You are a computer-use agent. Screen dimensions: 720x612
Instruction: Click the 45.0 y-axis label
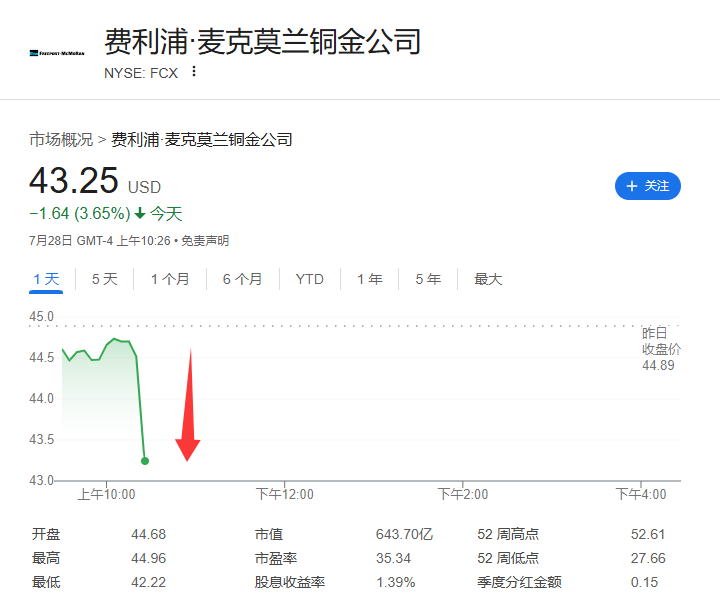[x=41, y=316]
